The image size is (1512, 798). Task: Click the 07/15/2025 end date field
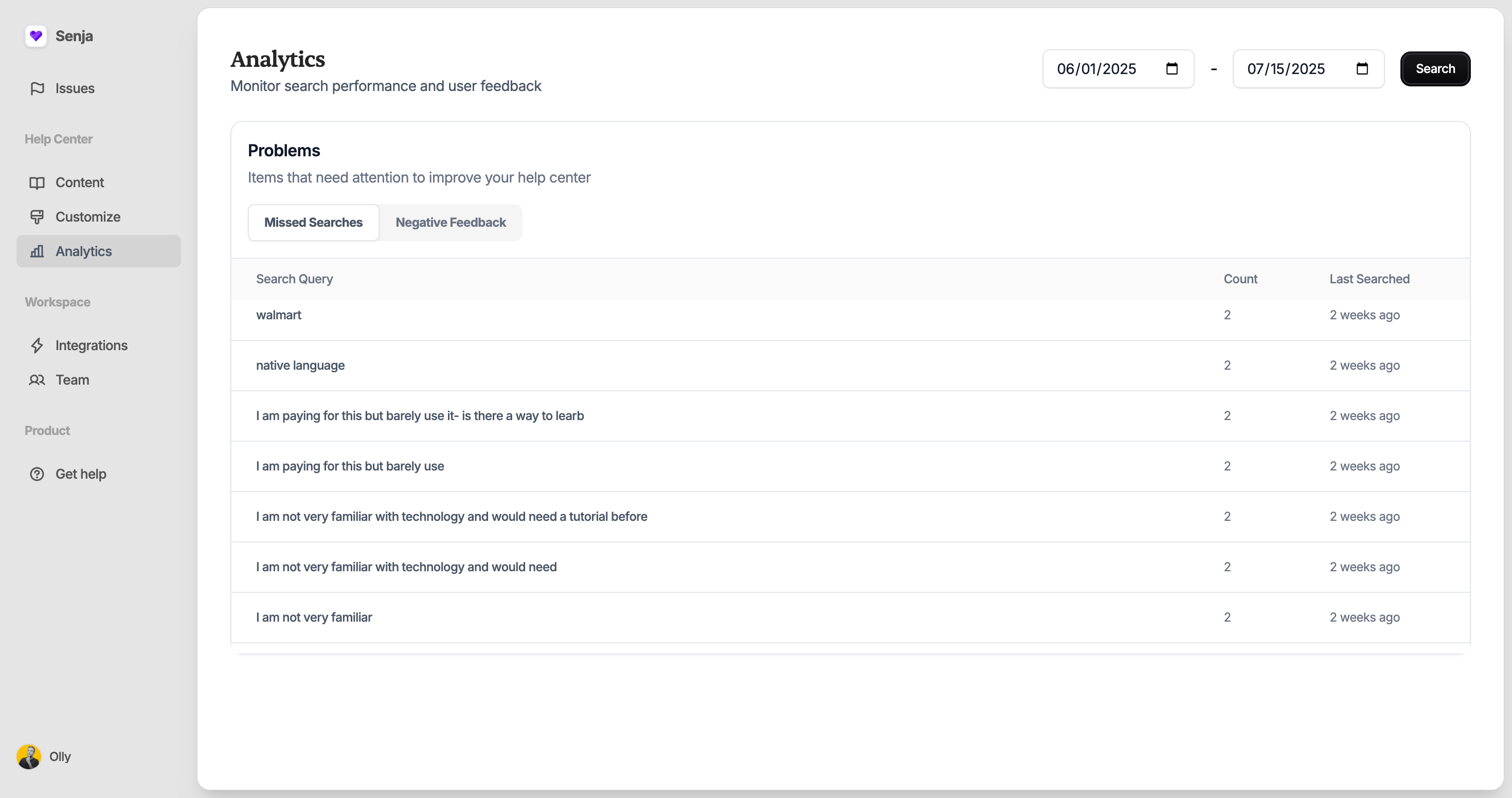pos(1308,69)
